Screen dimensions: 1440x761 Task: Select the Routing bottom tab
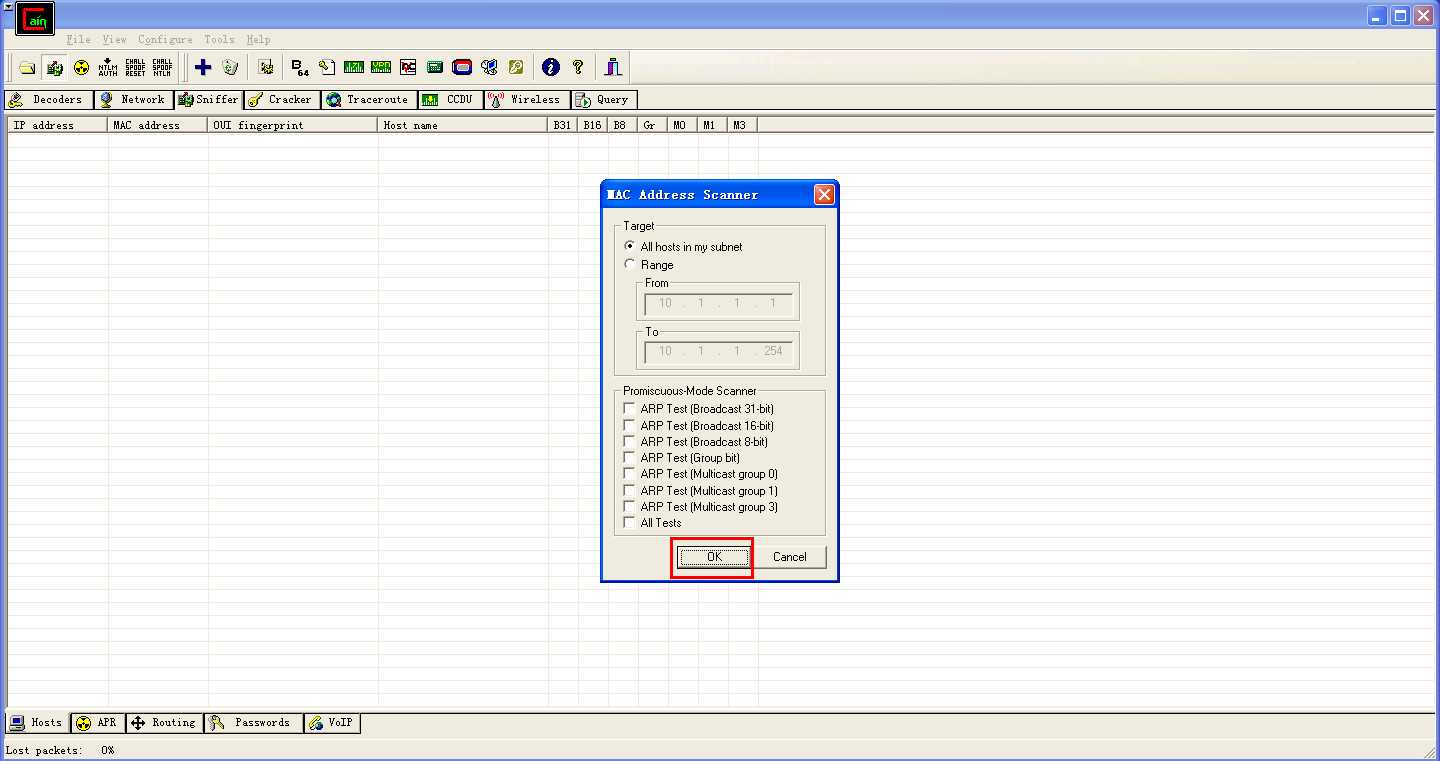tap(164, 723)
